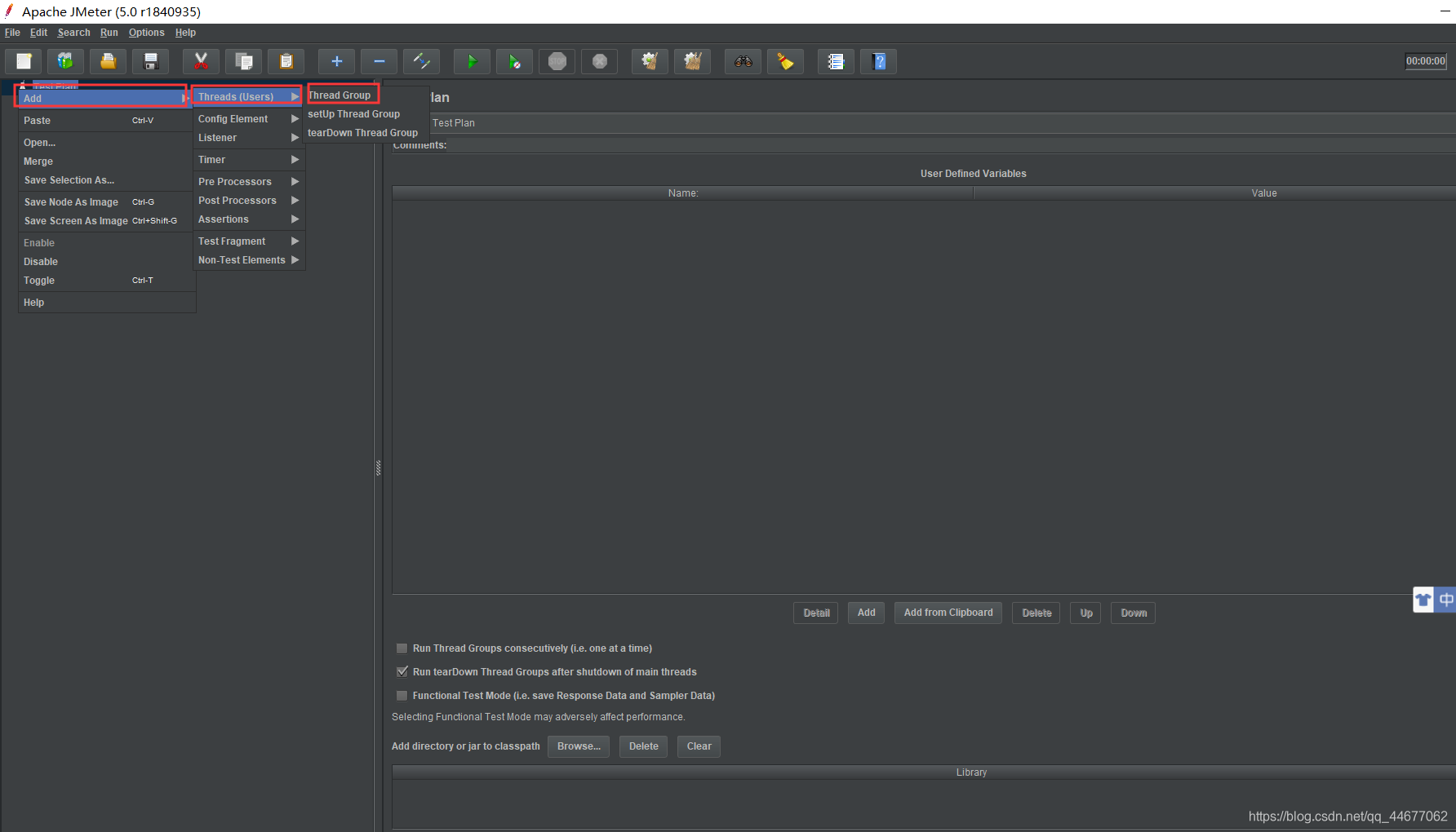Click the Clear All brooms icon

pyautogui.click(x=692, y=61)
